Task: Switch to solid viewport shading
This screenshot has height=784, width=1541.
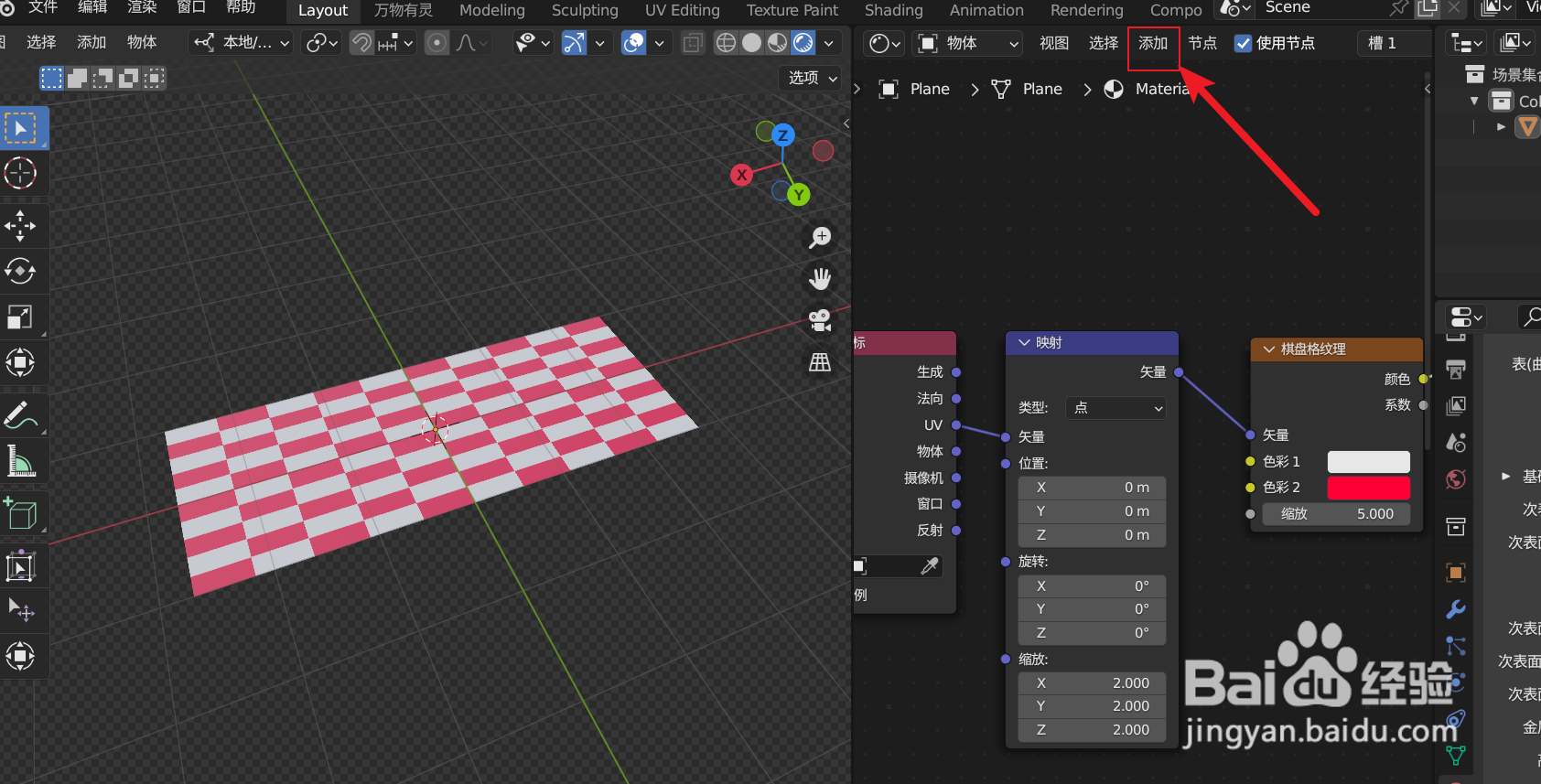Action: click(x=751, y=43)
